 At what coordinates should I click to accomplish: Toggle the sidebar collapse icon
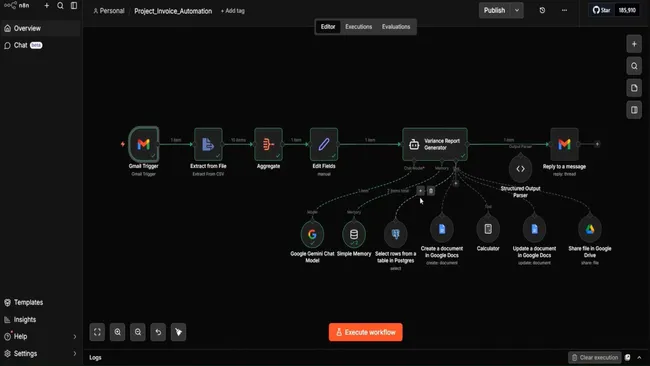[x=74, y=5]
